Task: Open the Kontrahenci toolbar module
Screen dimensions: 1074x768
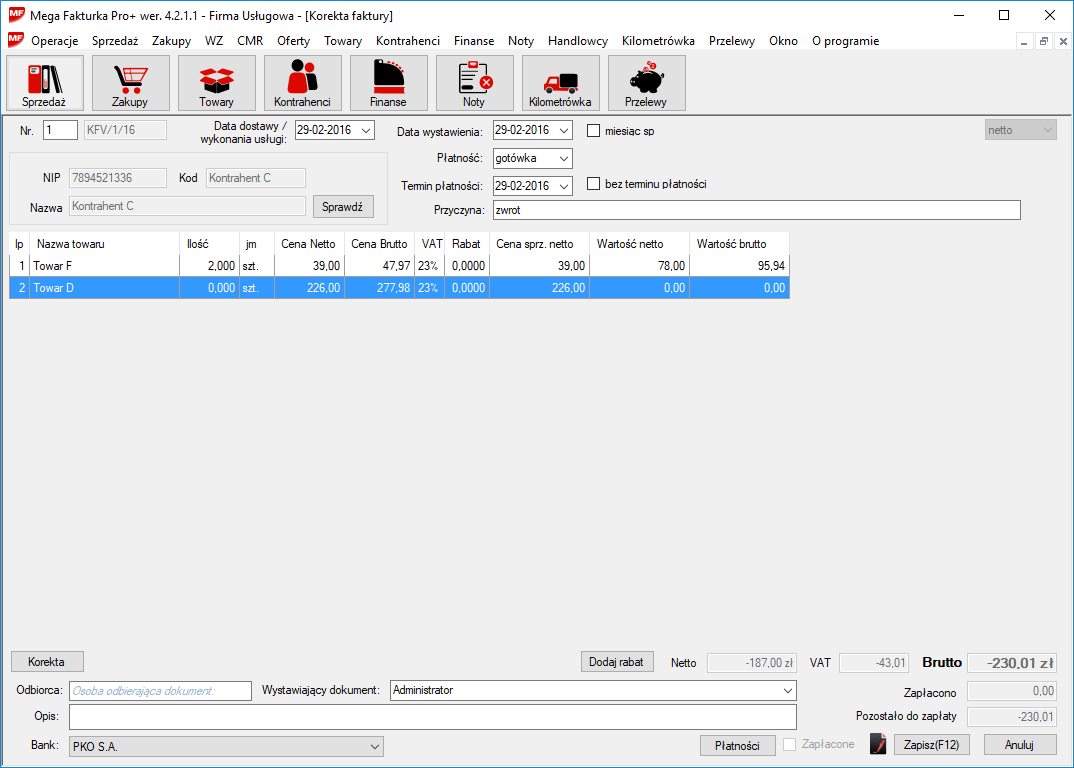Action: (x=302, y=83)
